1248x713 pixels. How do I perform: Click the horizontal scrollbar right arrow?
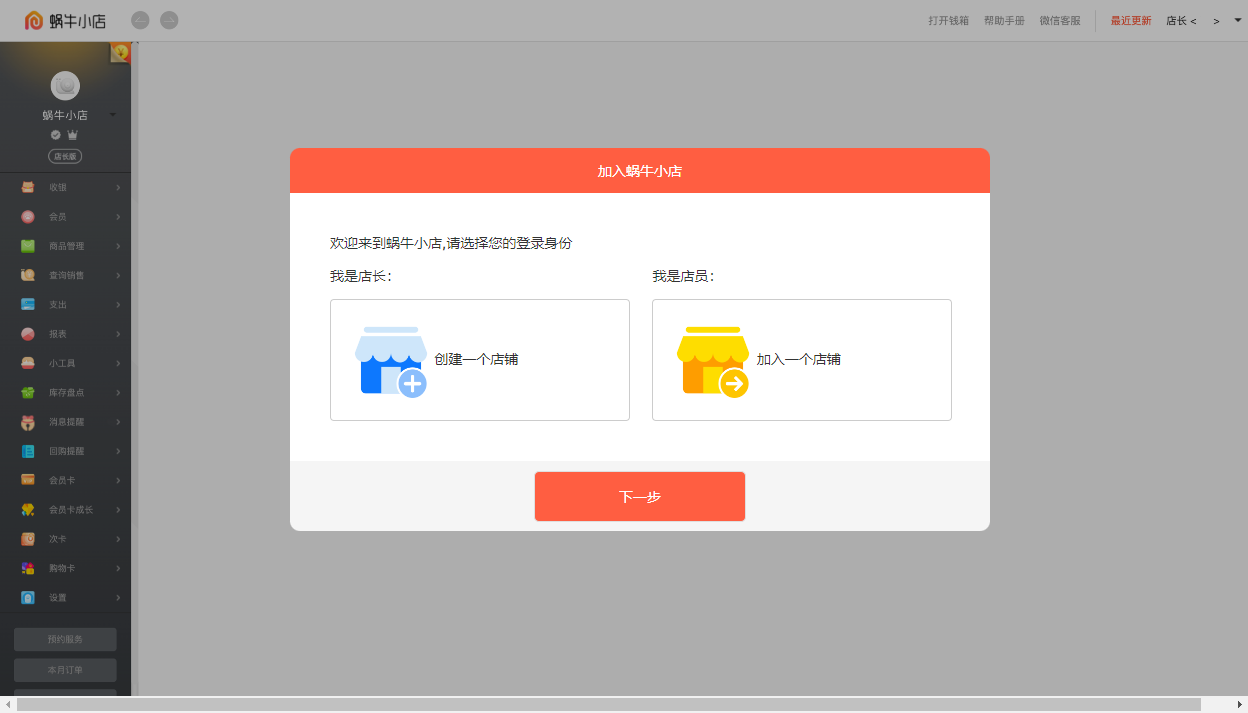[x=1240, y=705]
